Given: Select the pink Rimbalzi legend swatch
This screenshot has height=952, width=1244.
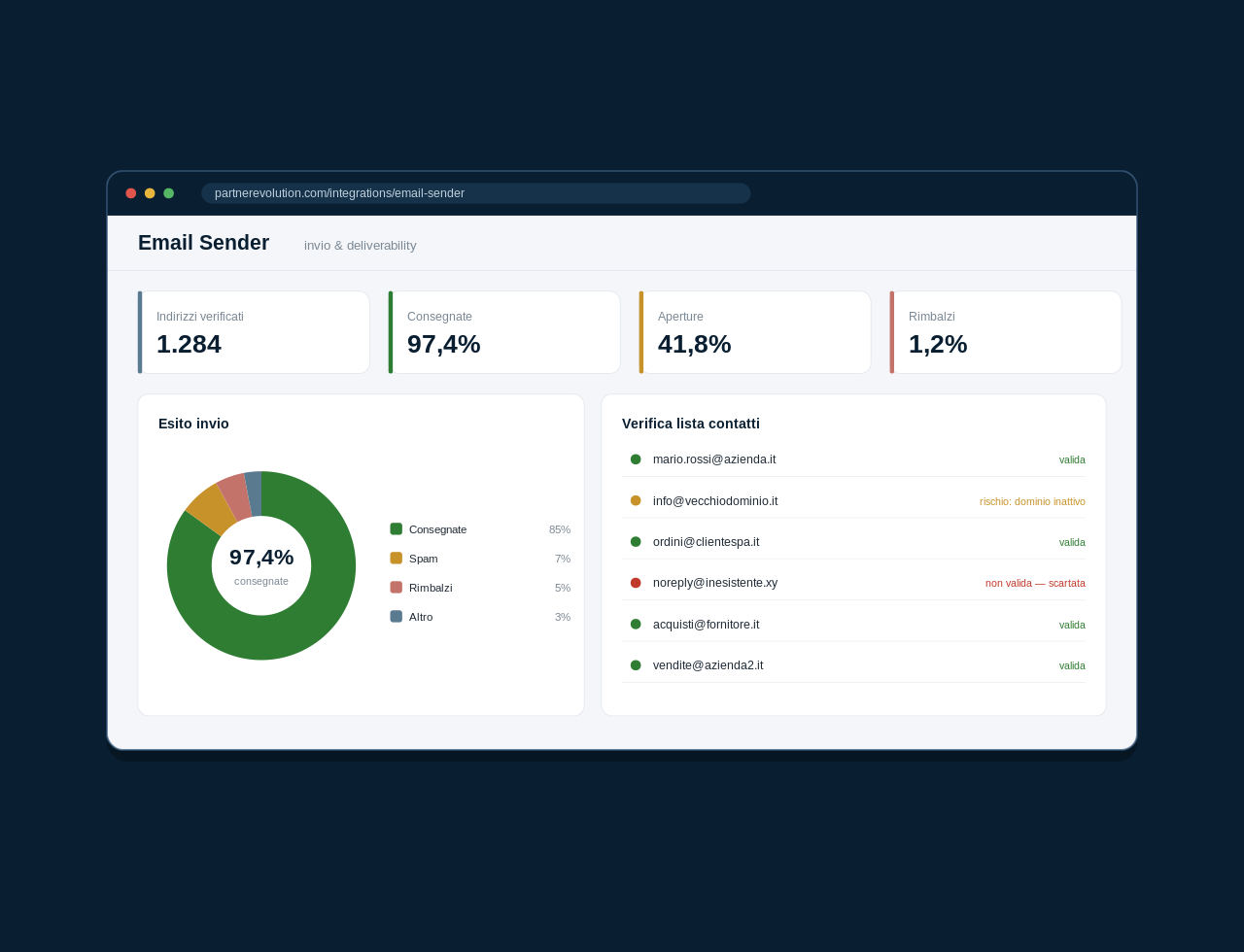Looking at the screenshot, I should [x=397, y=588].
